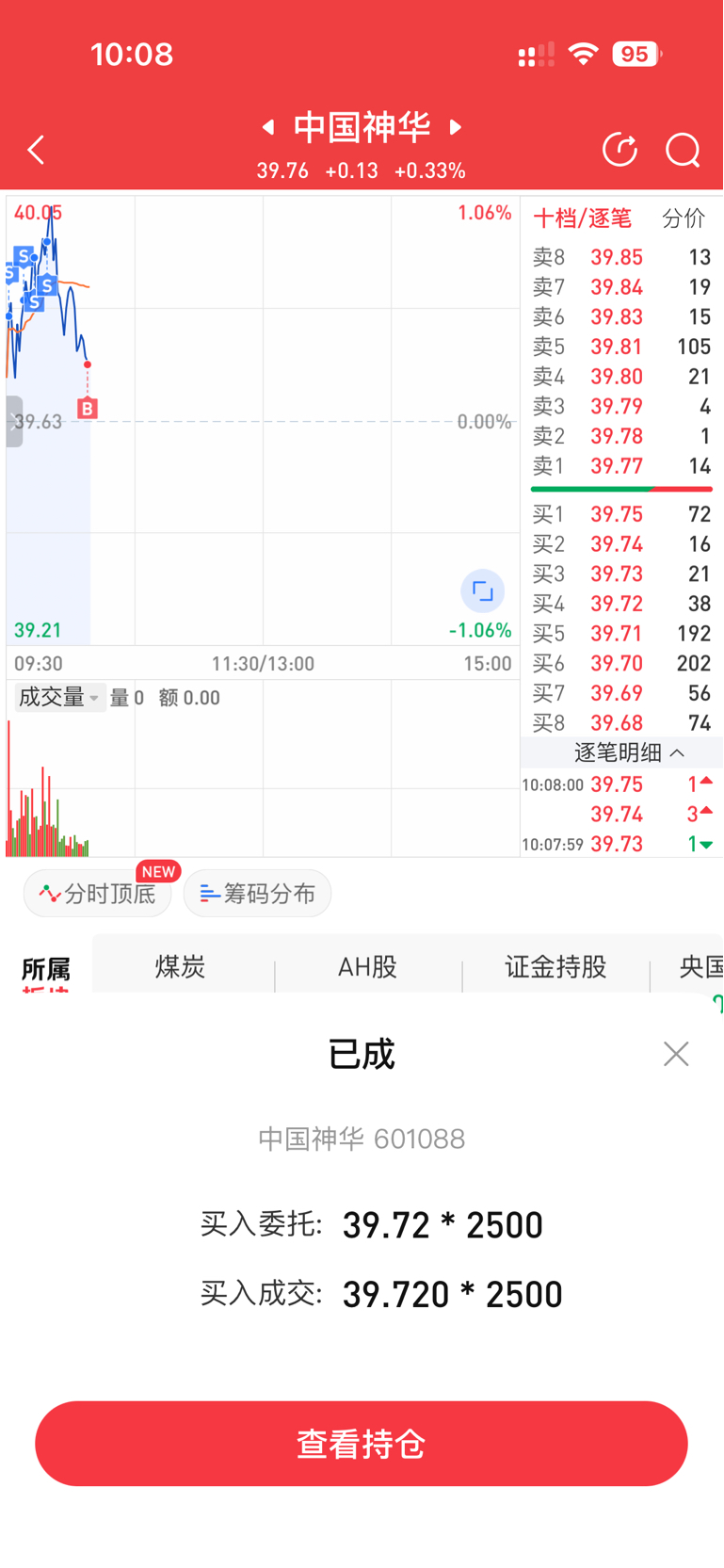Select 买7 price 39.69 row
This screenshot has height=1568, width=724.
[x=621, y=693]
